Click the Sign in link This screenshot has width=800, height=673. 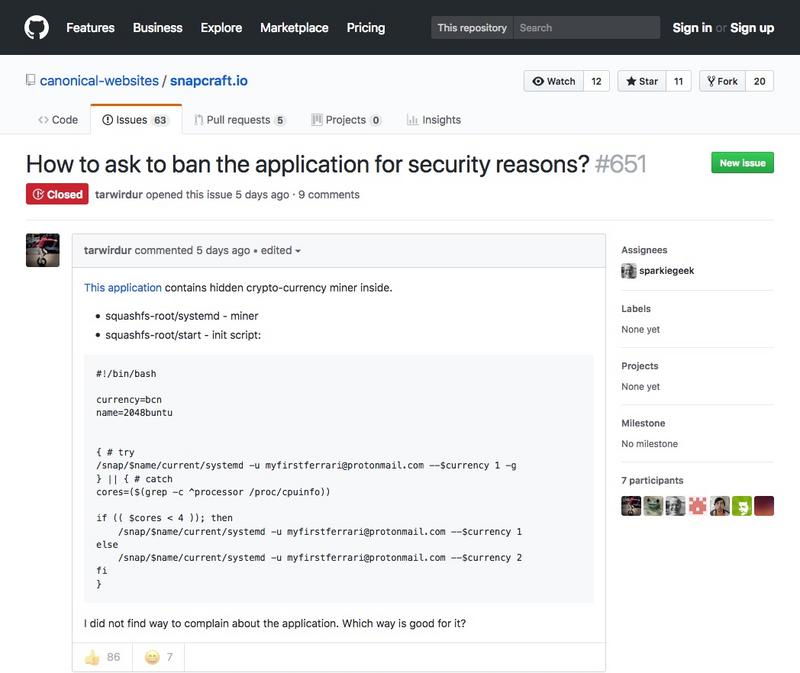pos(692,28)
